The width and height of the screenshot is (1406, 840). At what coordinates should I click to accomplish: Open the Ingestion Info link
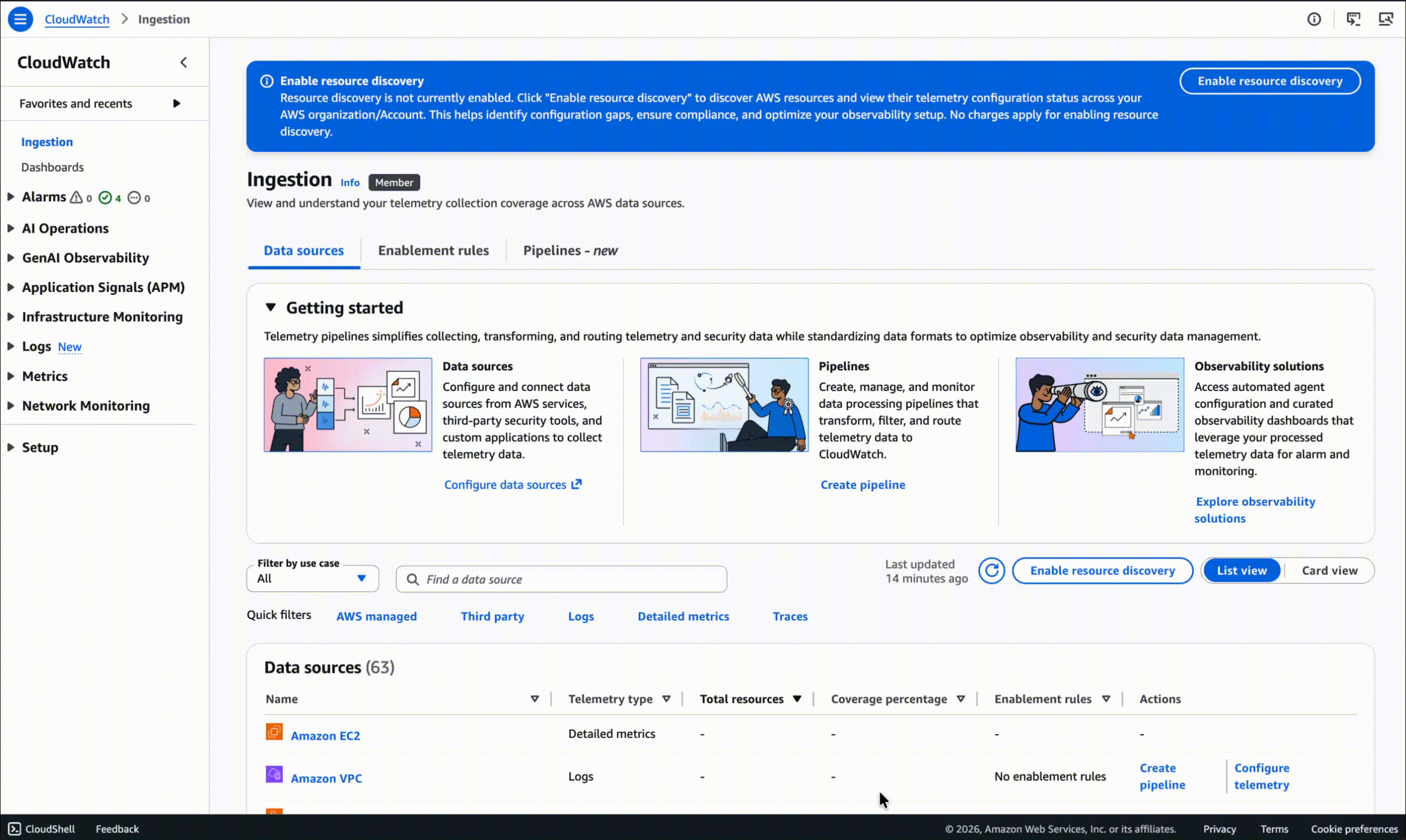click(350, 182)
